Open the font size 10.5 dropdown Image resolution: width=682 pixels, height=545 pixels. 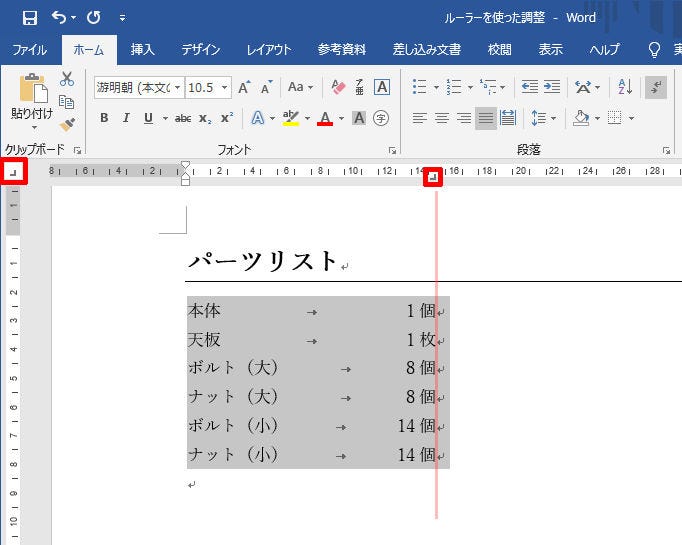tap(224, 88)
